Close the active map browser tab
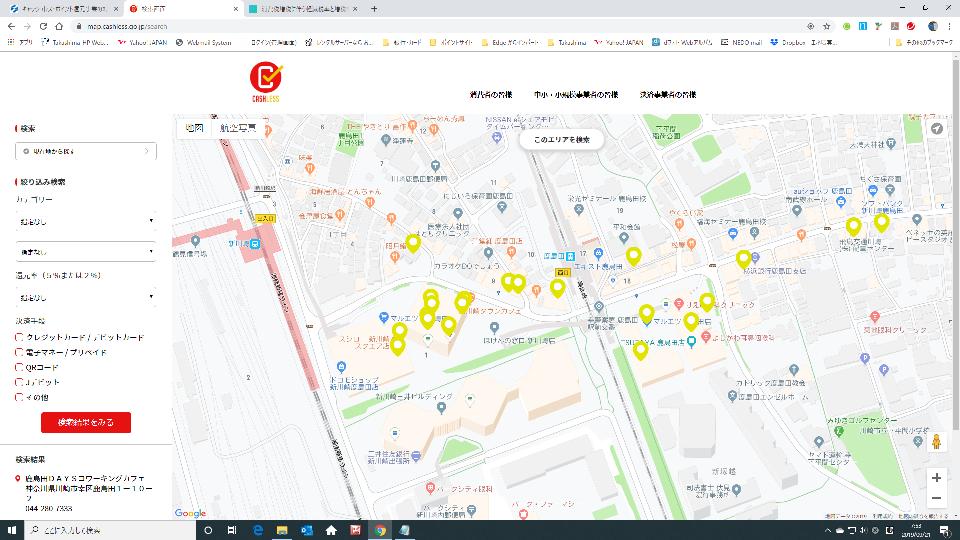The width and height of the screenshot is (960, 540). [x=236, y=9]
